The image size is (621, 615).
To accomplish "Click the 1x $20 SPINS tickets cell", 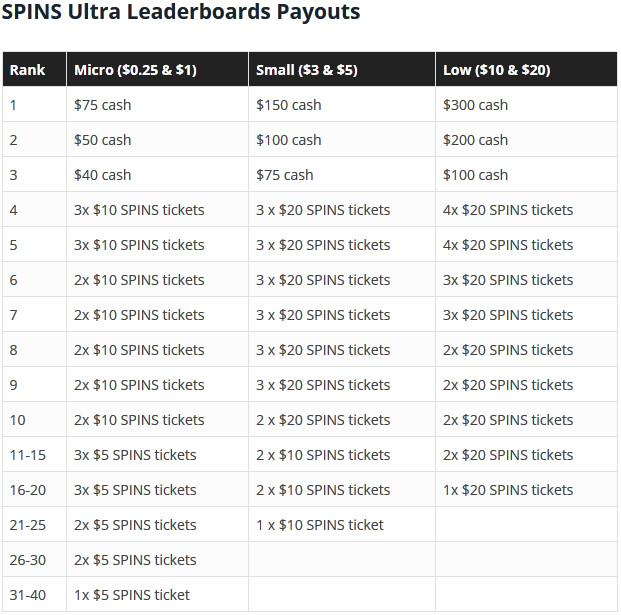I will coord(526,490).
